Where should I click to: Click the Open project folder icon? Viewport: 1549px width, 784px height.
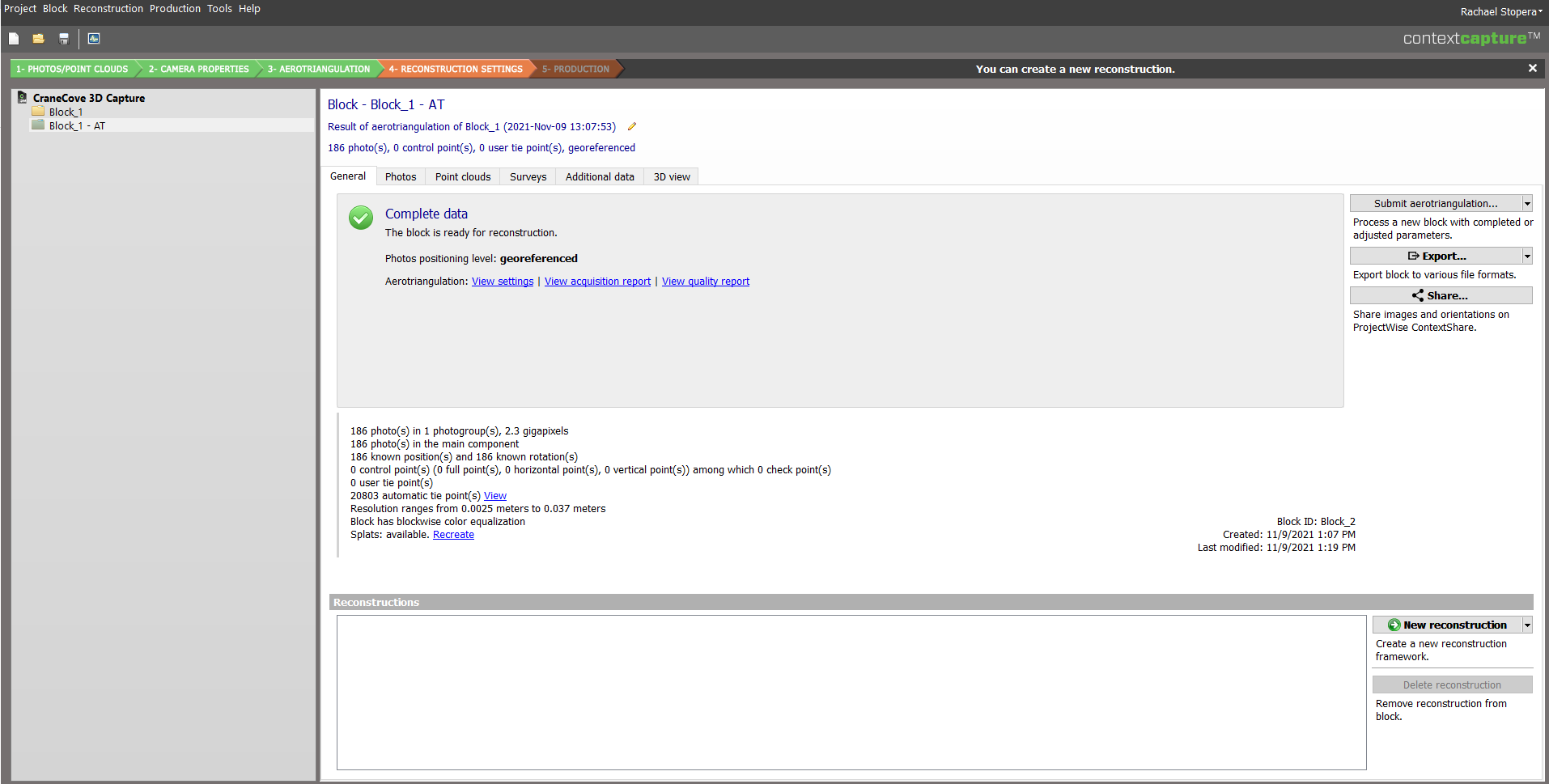point(38,38)
